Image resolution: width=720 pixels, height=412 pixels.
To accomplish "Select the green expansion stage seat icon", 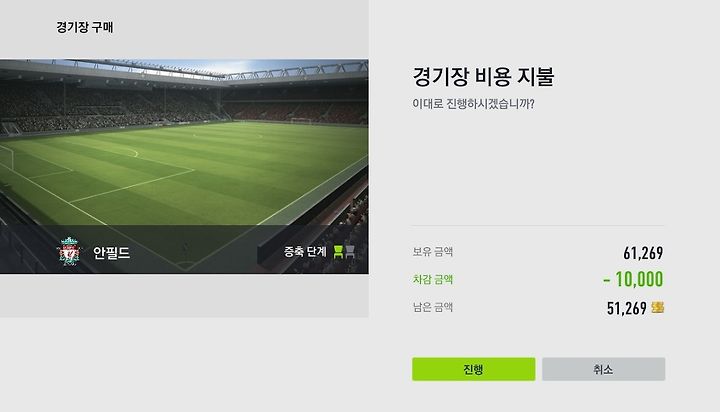I will pyautogui.click(x=338, y=251).
